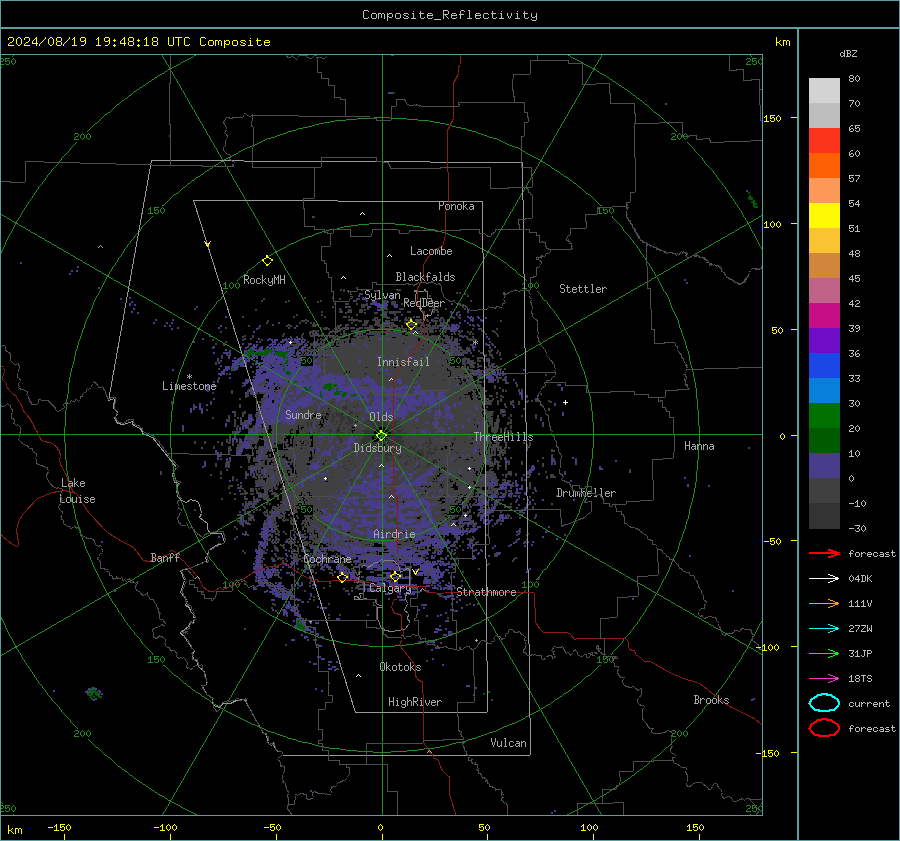The width and height of the screenshot is (900, 841).
Task: Click the Stettler label
Action: [583, 289]
